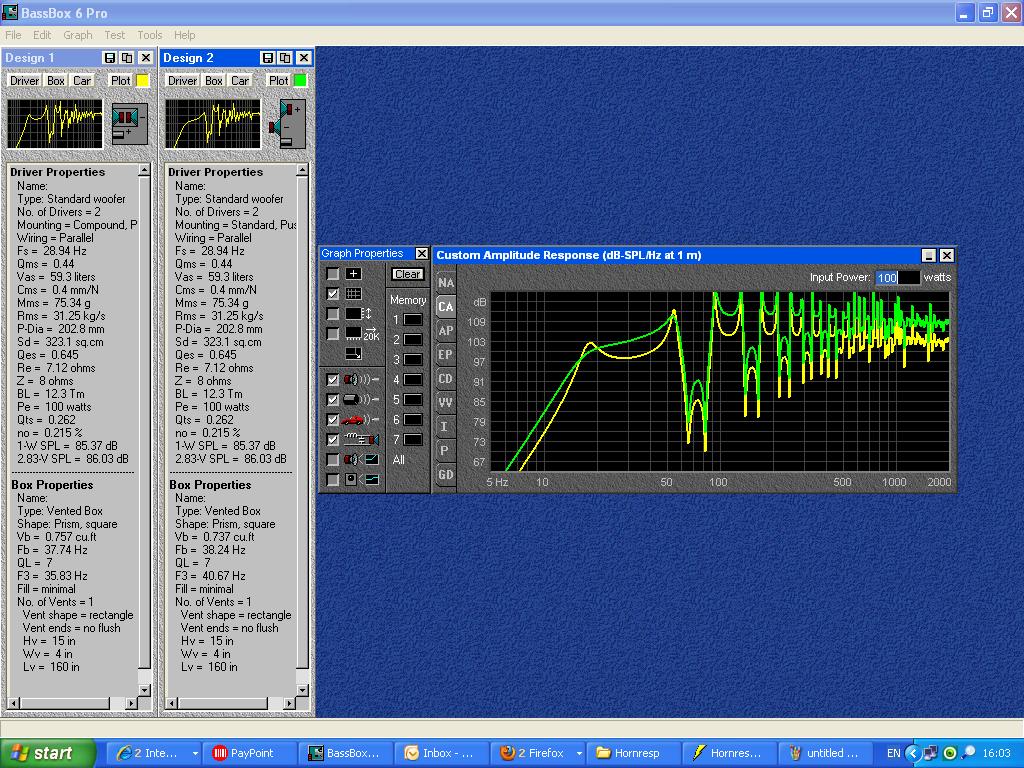Enable the 20K frequency range checkbox
Viewport: 1024px width, 768px height.
coord(333,334)
